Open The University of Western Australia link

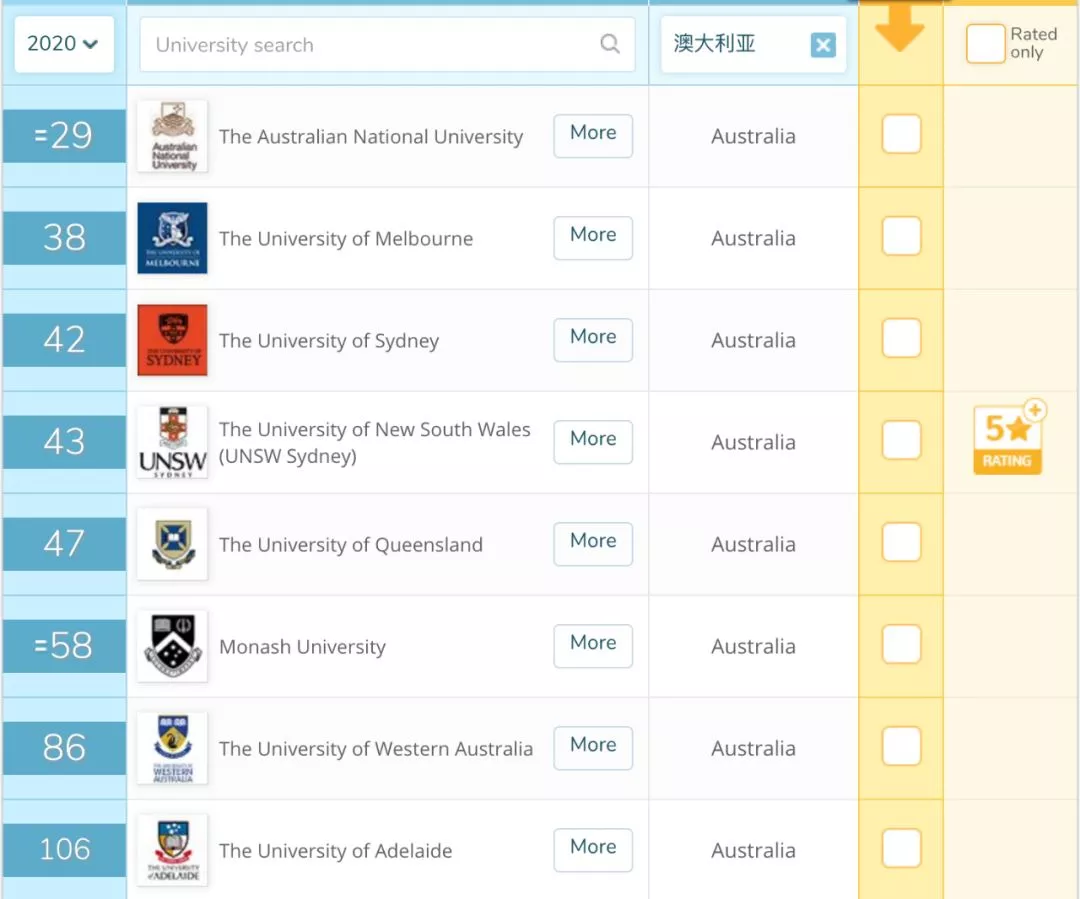click(376, 749)
